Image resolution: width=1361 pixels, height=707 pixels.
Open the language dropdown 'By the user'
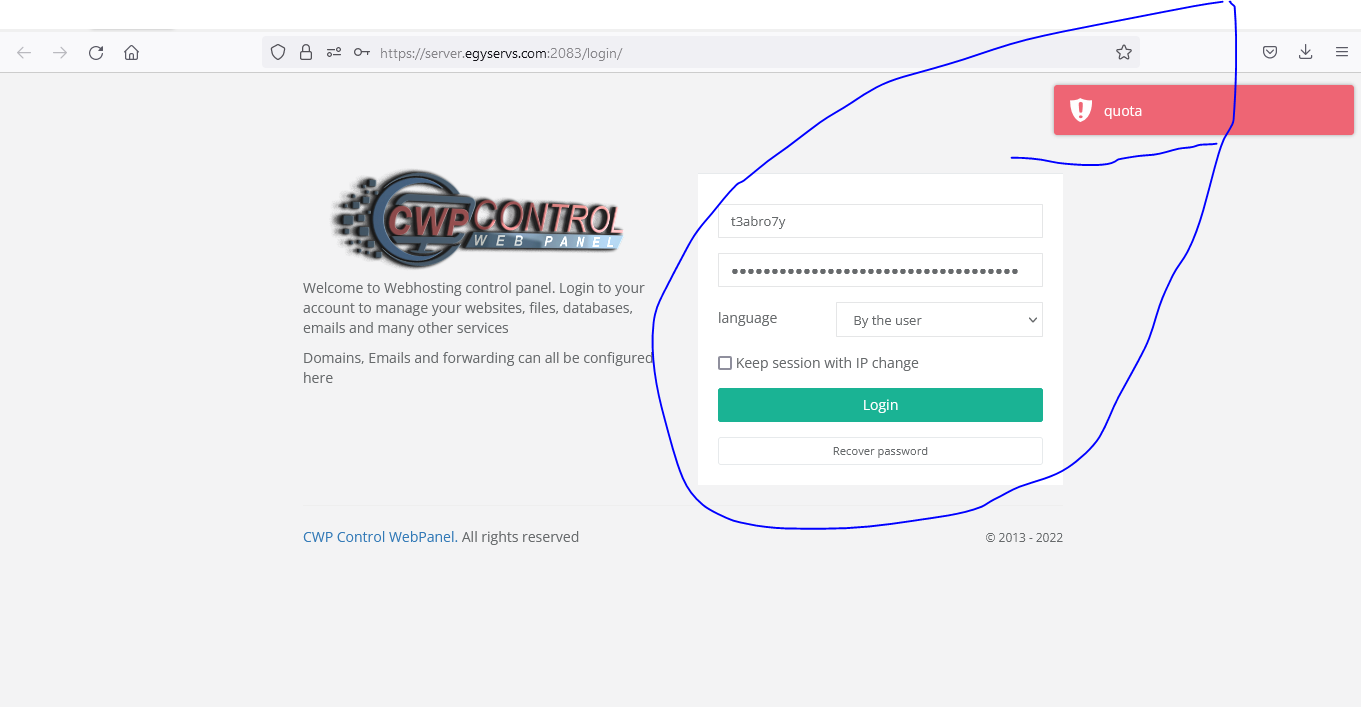939,320
